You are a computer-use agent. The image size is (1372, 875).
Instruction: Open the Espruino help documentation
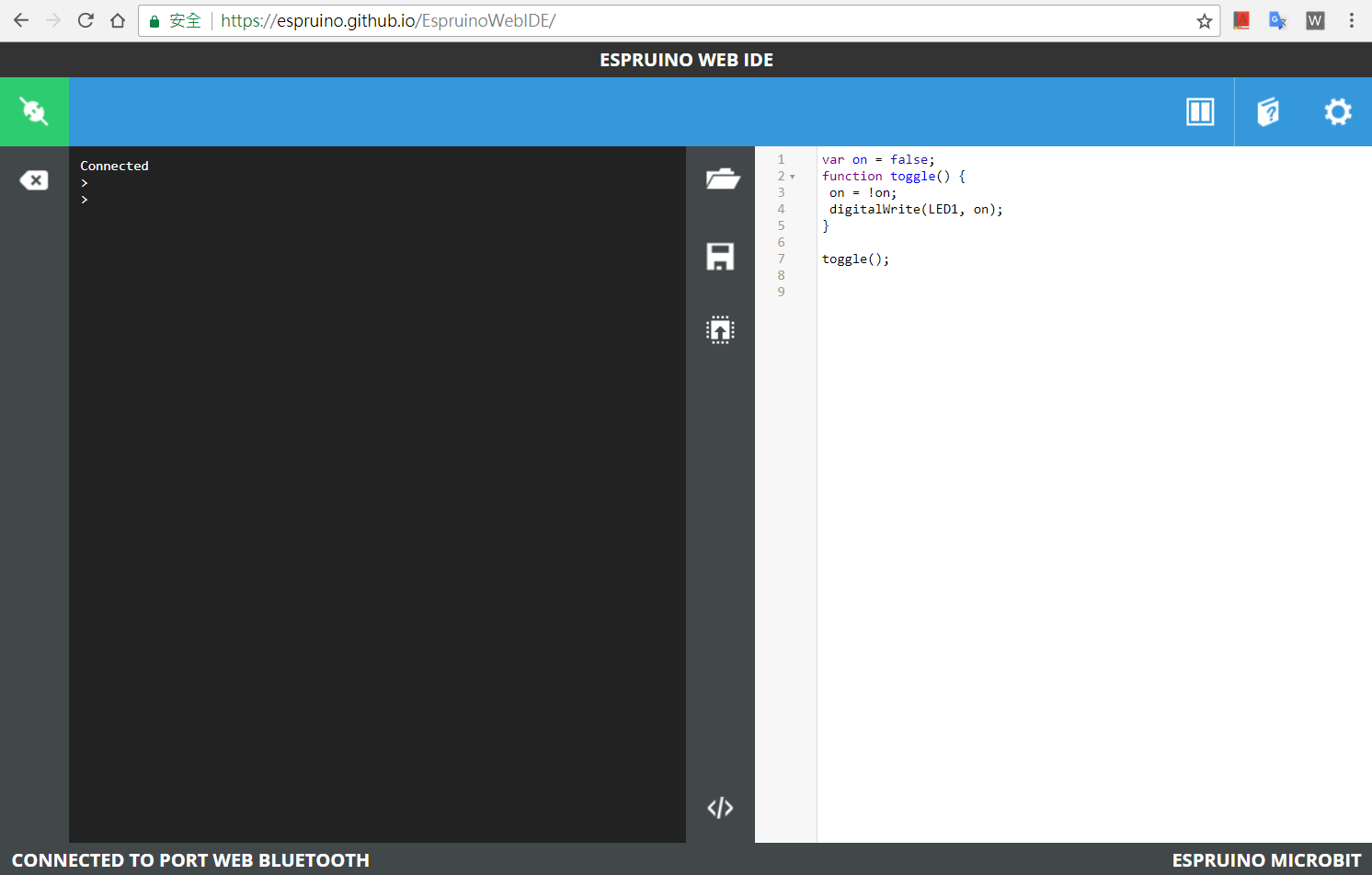1268,111
